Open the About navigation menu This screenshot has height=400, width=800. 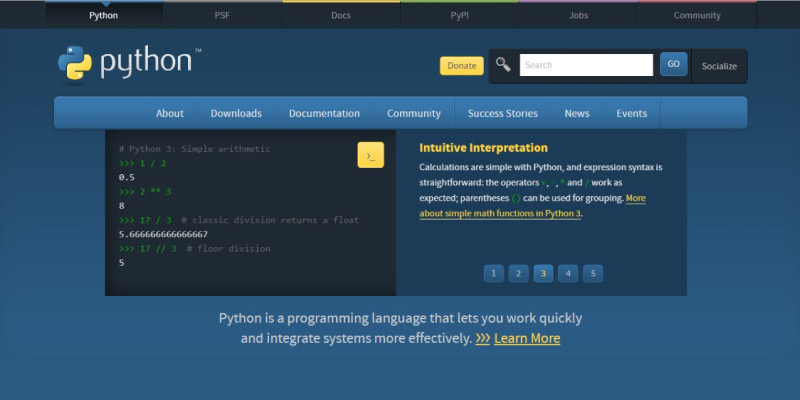[x=170, y=113]
